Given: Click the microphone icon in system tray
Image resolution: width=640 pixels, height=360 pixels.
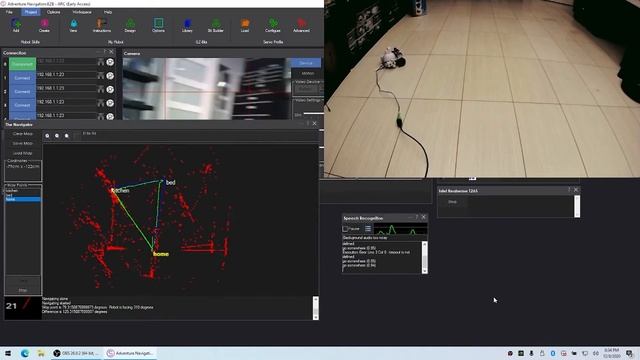Looking at the screenshot, I should pyautogui.click(x=531, y=353).
